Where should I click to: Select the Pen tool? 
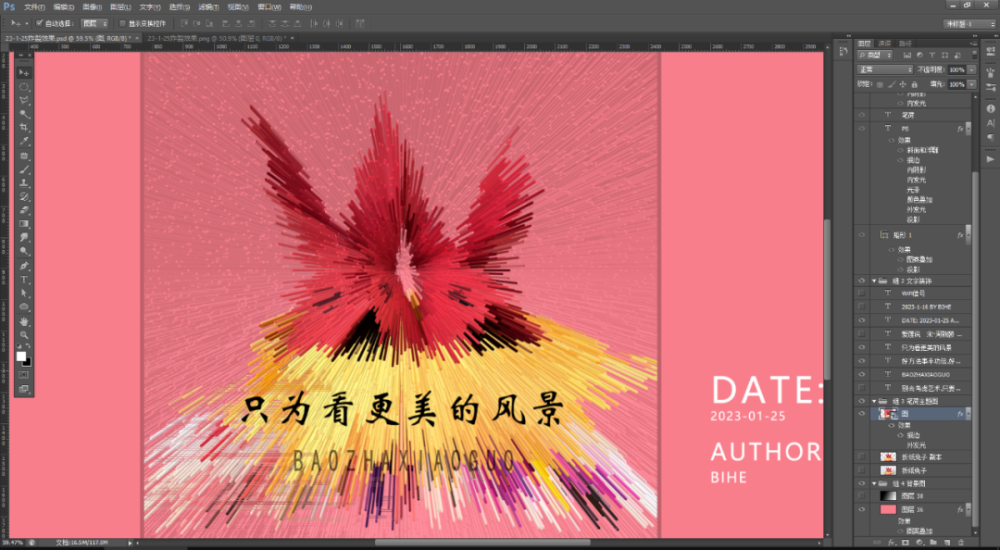(24, 265)
